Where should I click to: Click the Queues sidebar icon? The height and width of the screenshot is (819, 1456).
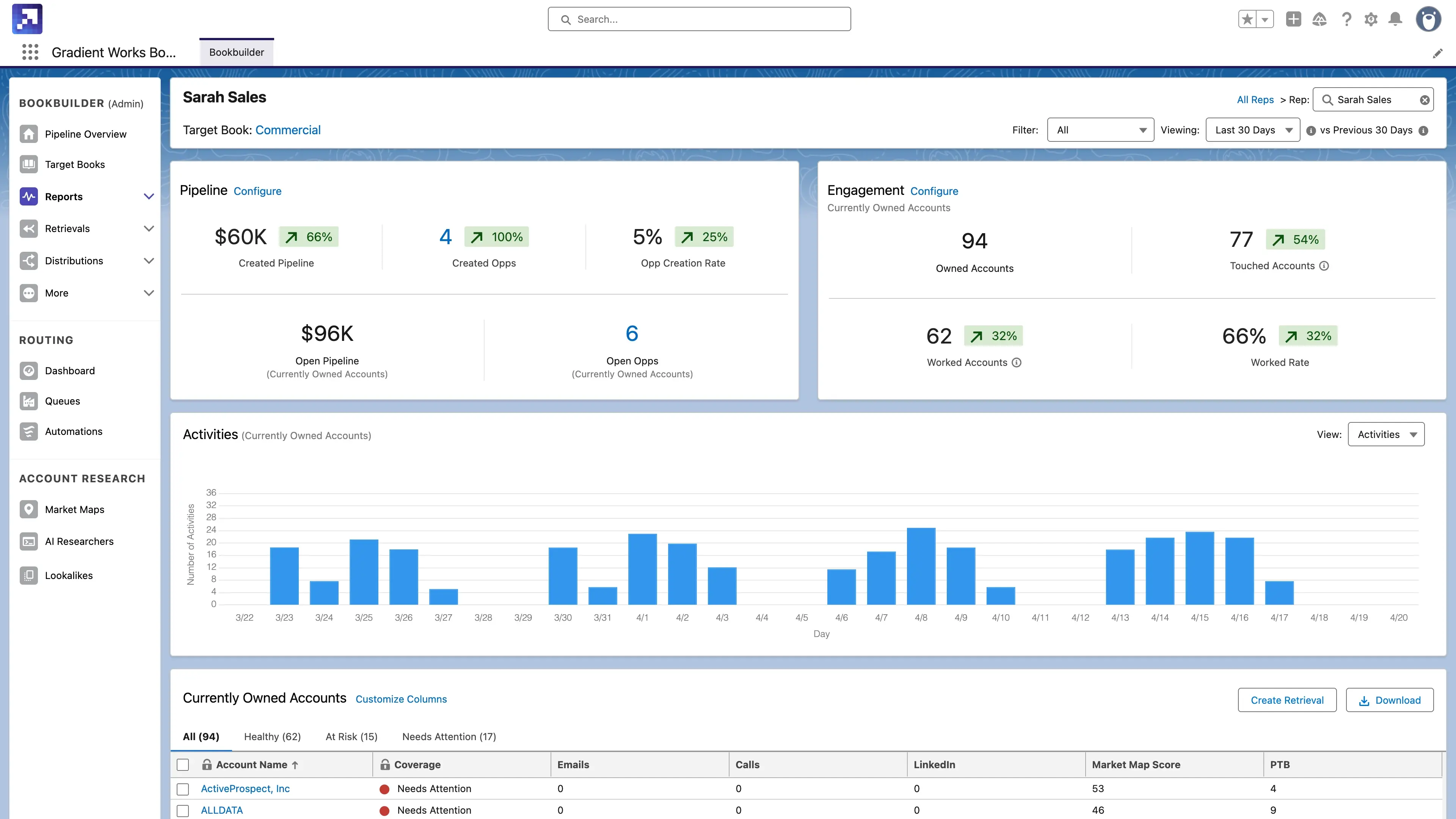[x=28, y=401]
